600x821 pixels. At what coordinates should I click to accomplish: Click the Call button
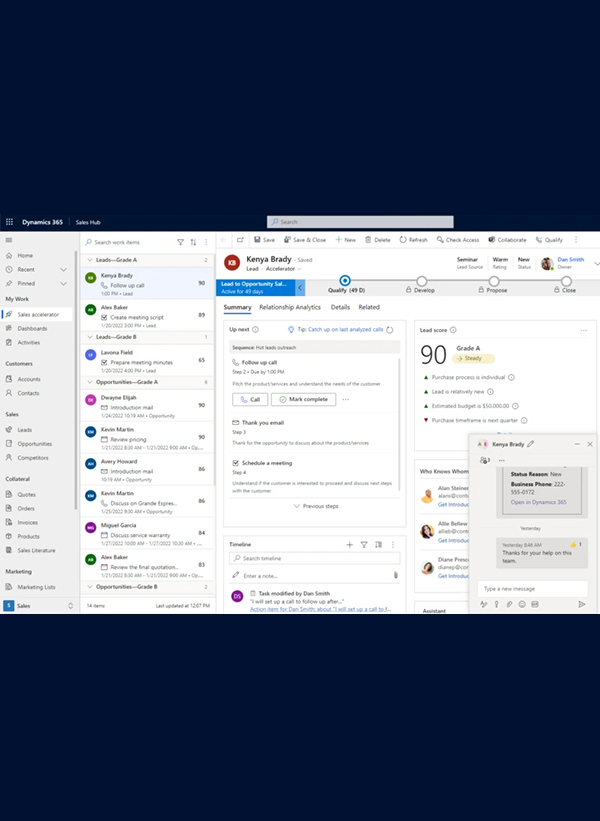250,400
